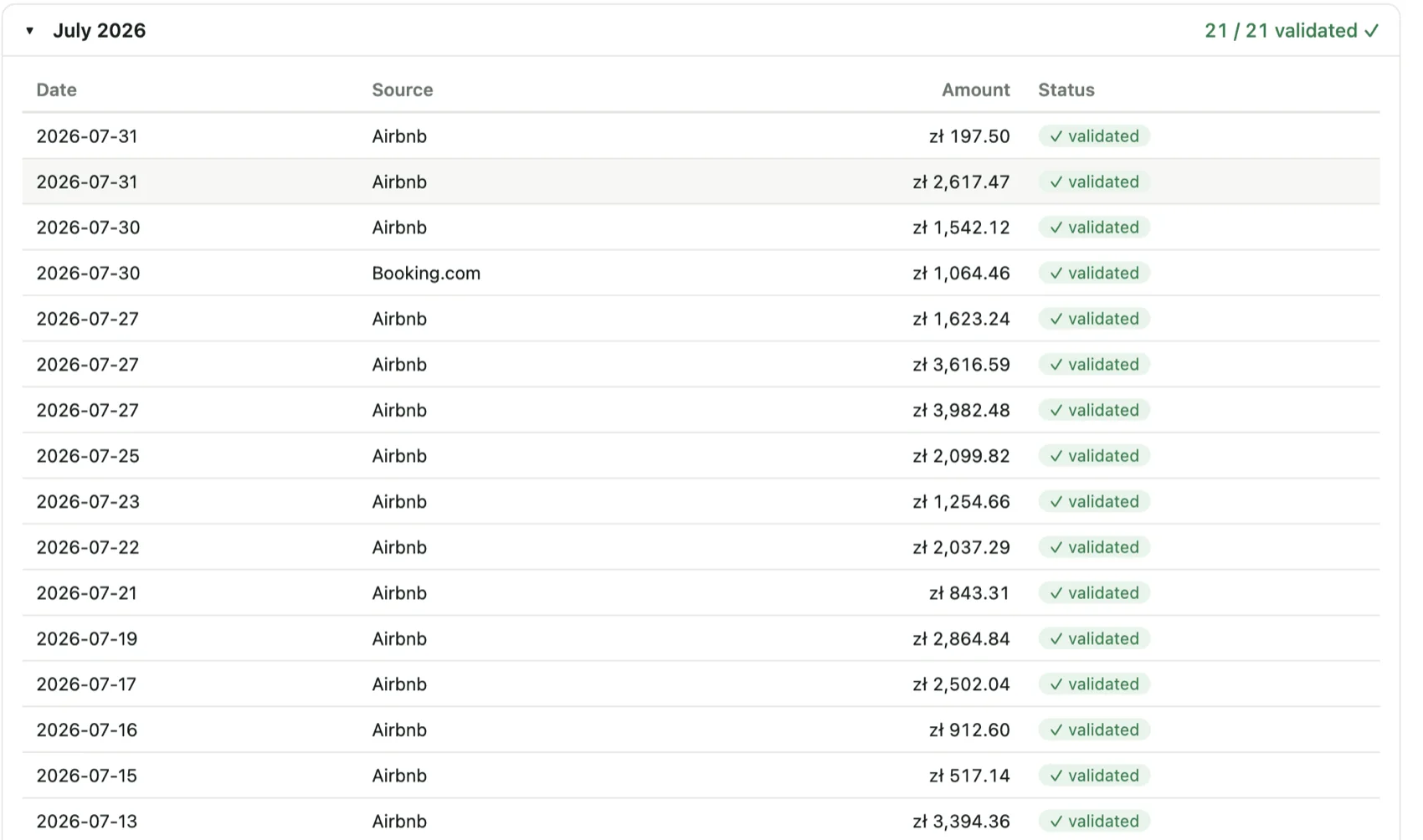Image resolution: width=1423 pixels, height=840 pixels.
Task: Select the amount zł 2,502.04
Action: click(x=961, y=684)
